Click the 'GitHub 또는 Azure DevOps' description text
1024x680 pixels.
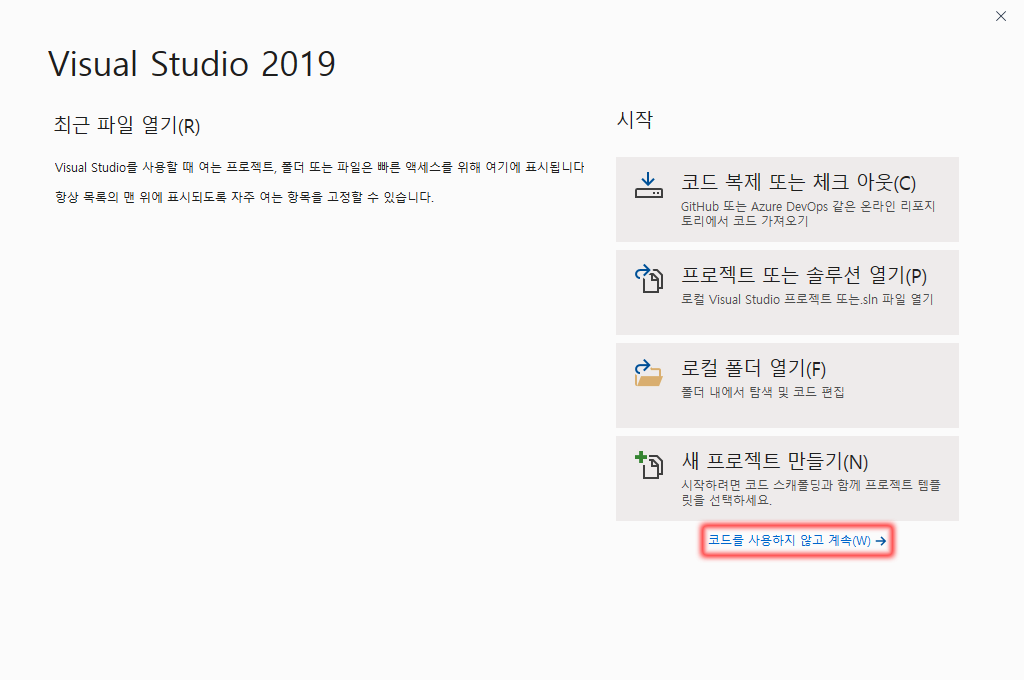click(808, 214)
